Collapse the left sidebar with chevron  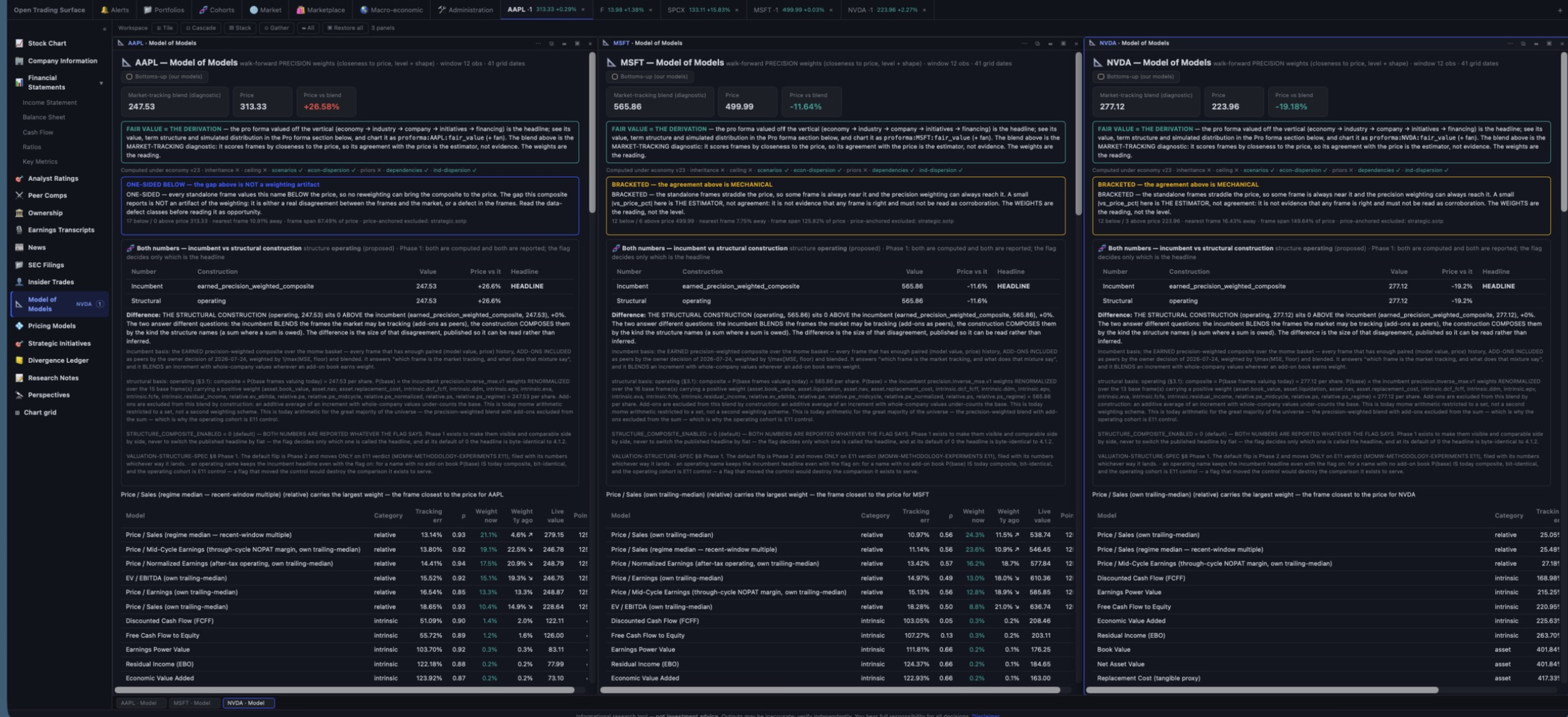pyautogui.click(x=104, y=29)
